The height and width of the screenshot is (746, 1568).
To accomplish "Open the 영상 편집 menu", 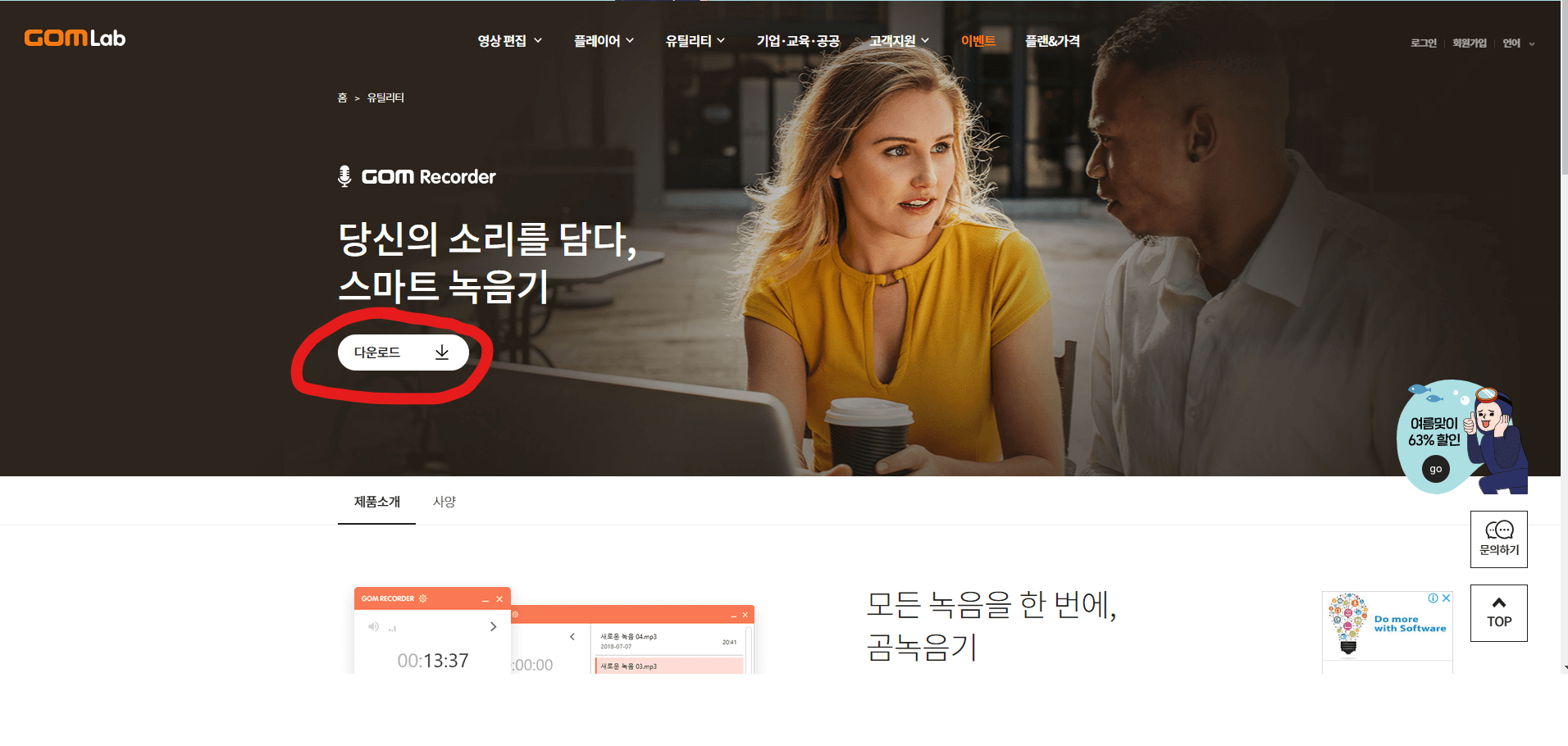I will 509,40.
